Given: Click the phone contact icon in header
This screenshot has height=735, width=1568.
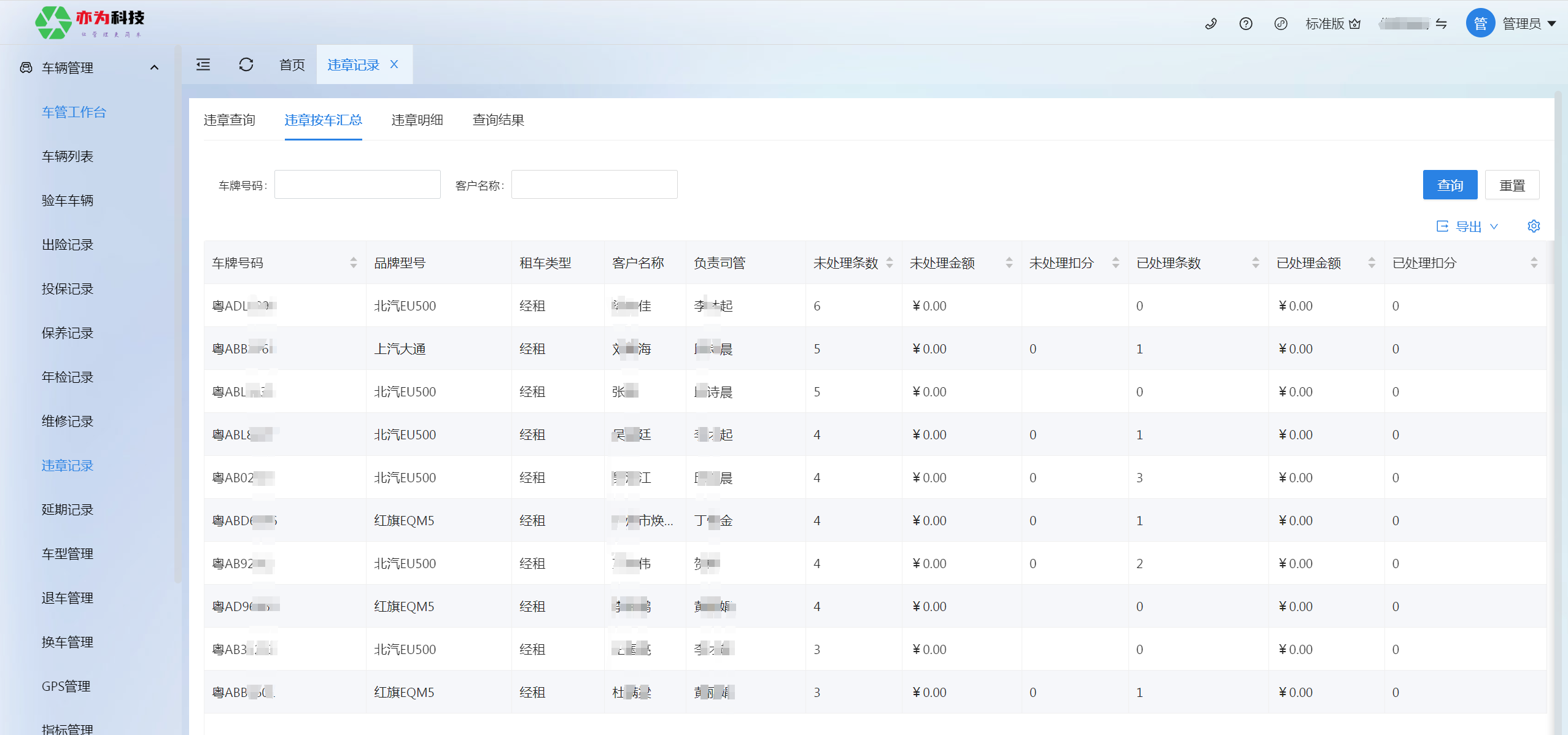Looking at the screenshot, I should [x=1211, y=24].
